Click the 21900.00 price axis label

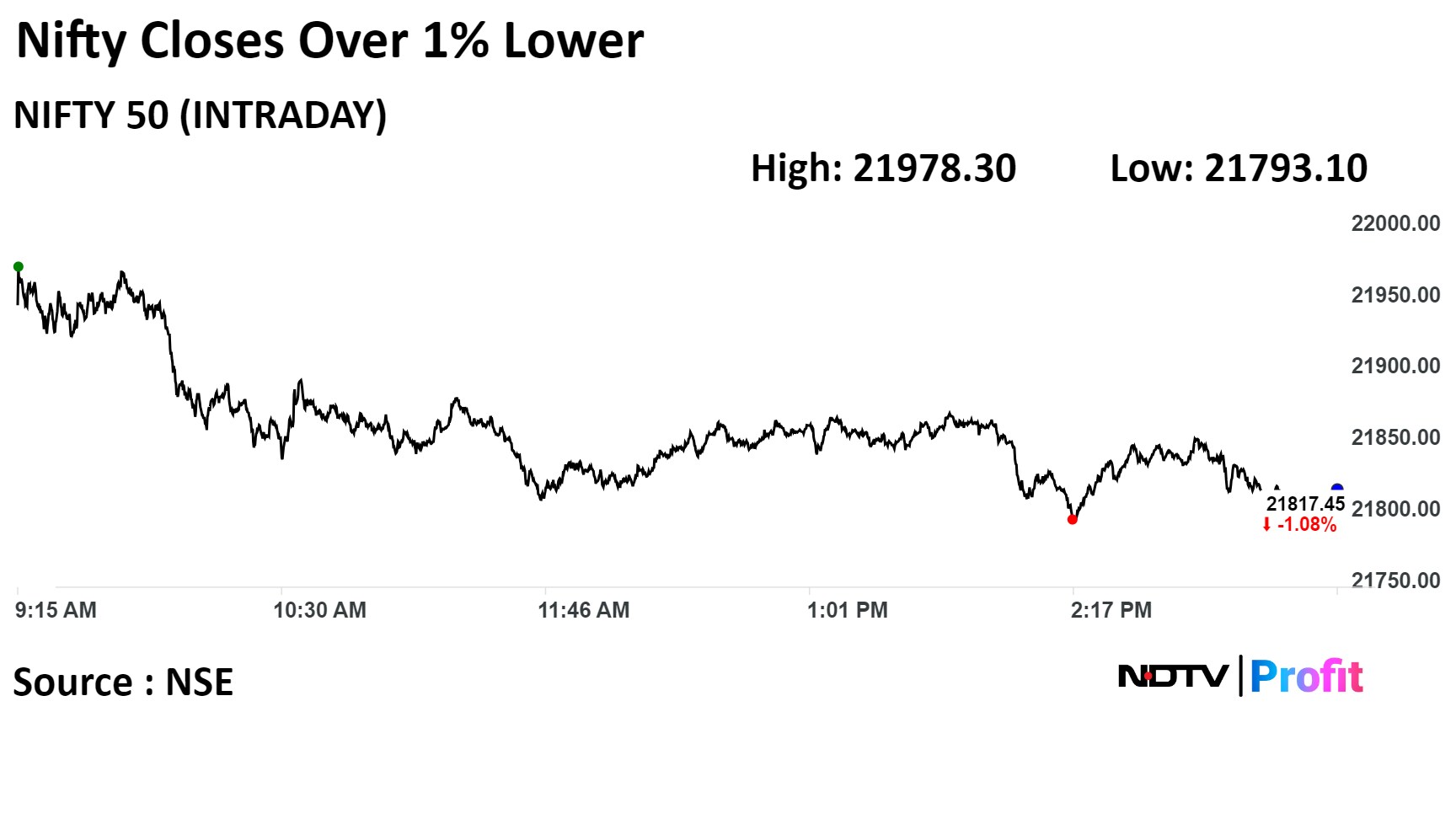point(1395,367)
